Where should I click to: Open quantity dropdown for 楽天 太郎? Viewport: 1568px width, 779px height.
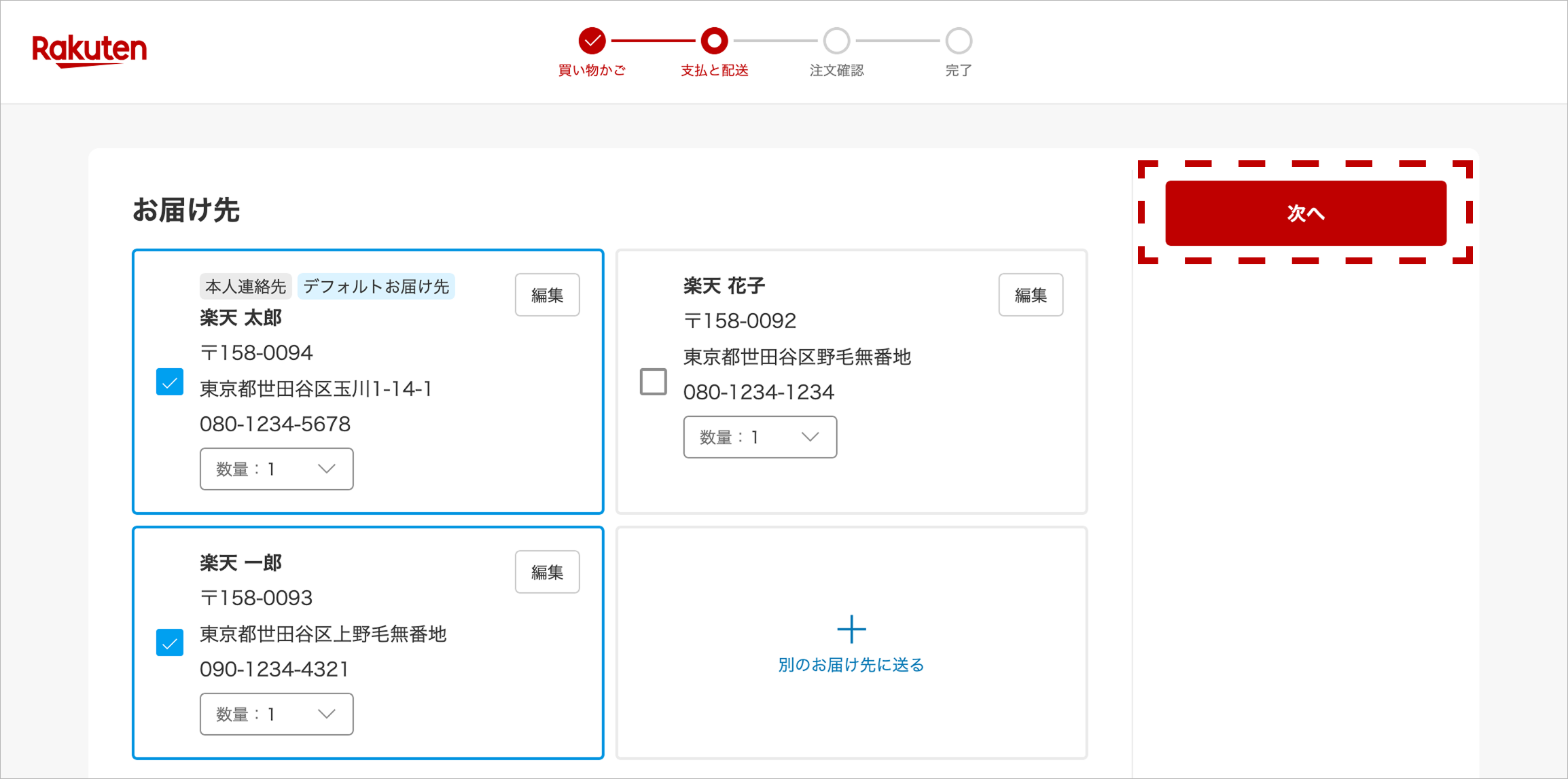277,469
